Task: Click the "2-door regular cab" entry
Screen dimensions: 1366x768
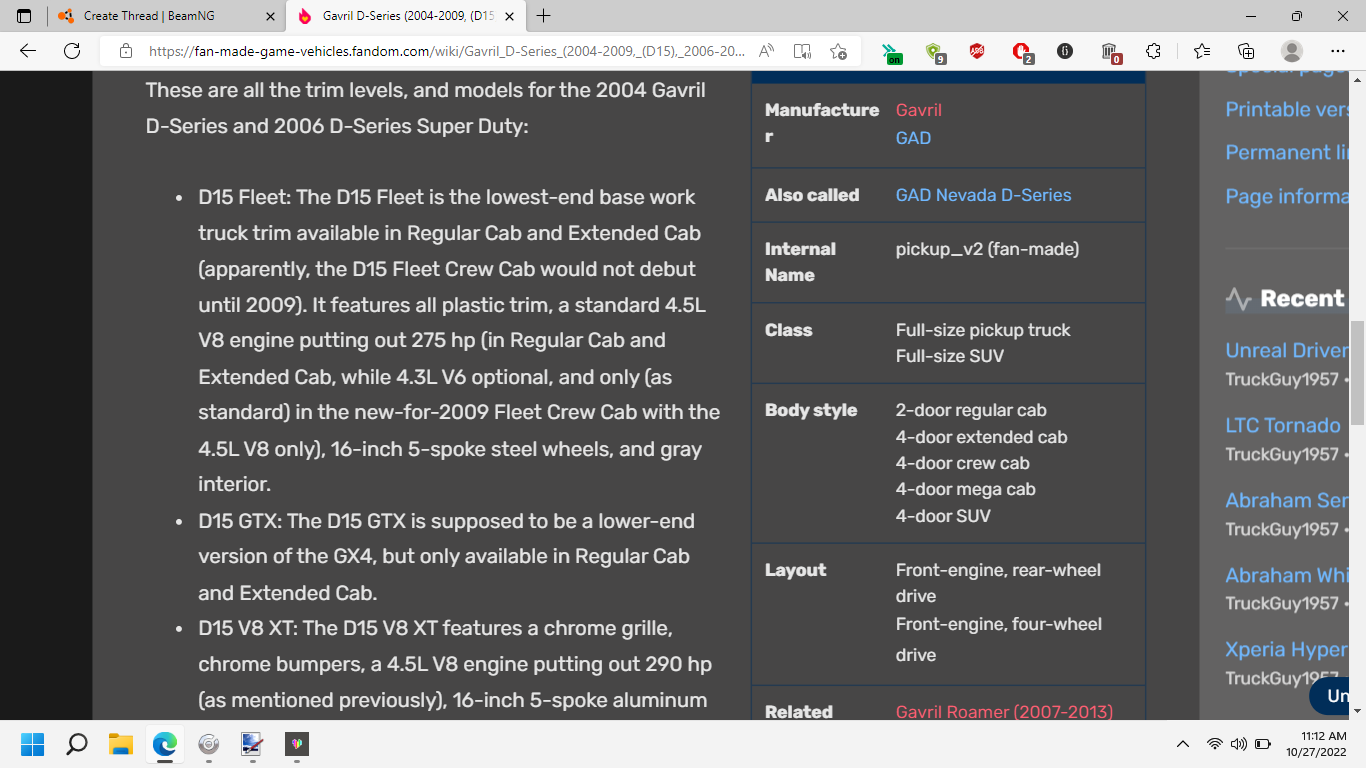Action: [971, 410]
